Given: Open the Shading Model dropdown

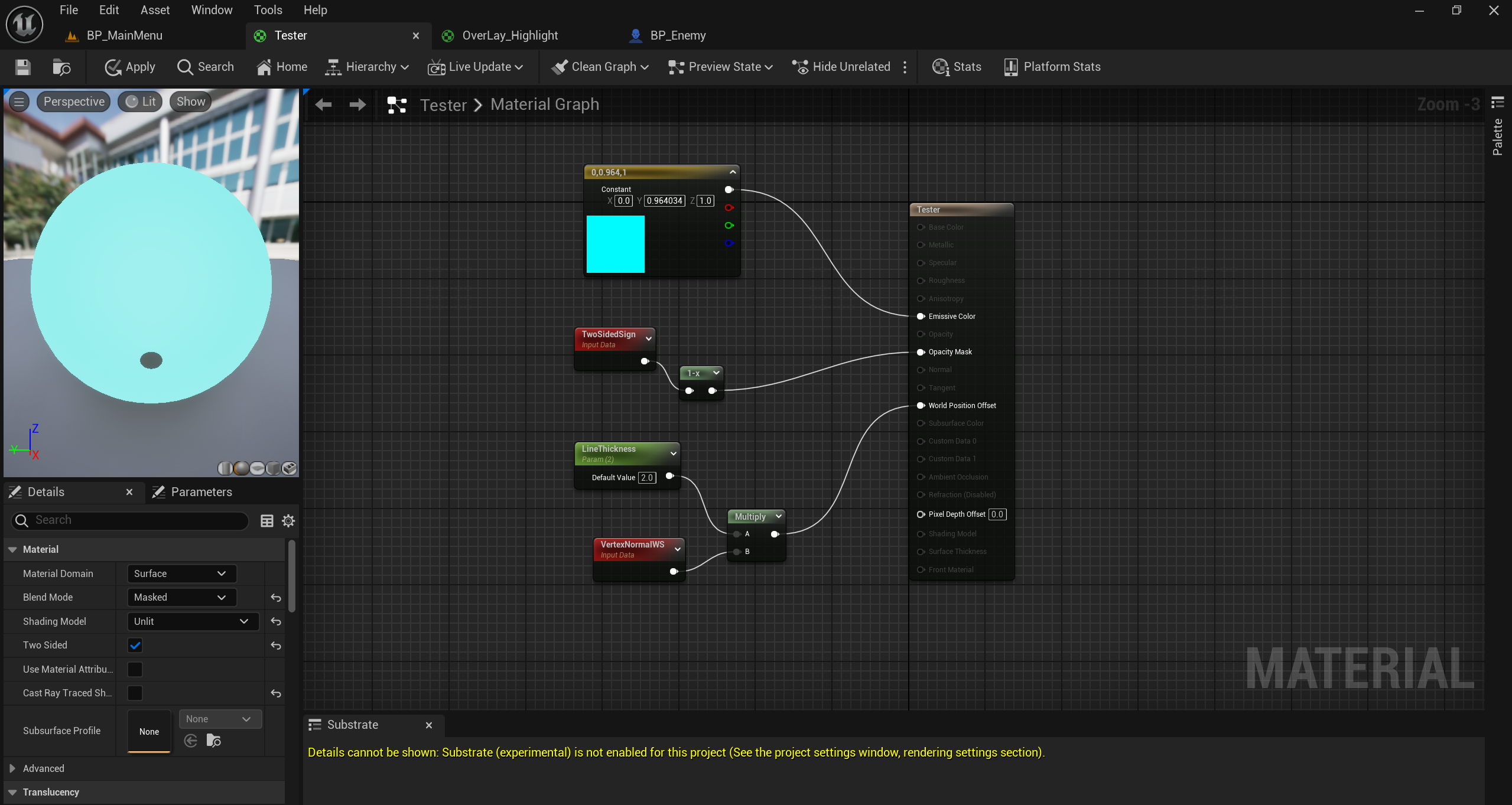Looking at the screenshot, I should click(x=193, y=621).
